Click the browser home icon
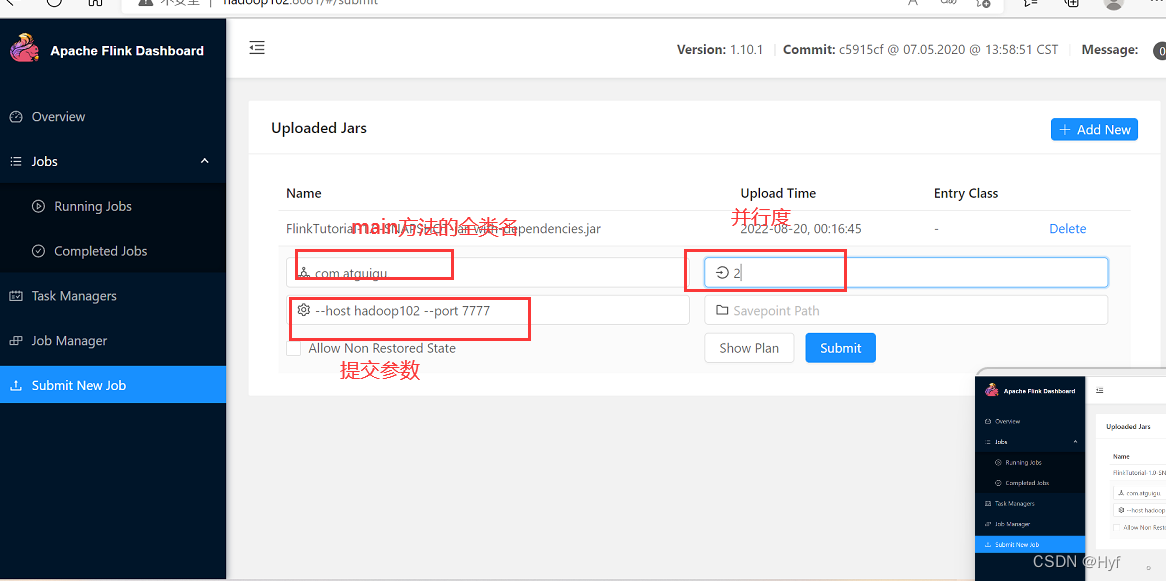Image resolution: width=1166 pixels, height=581 pixels. point(95,3)
